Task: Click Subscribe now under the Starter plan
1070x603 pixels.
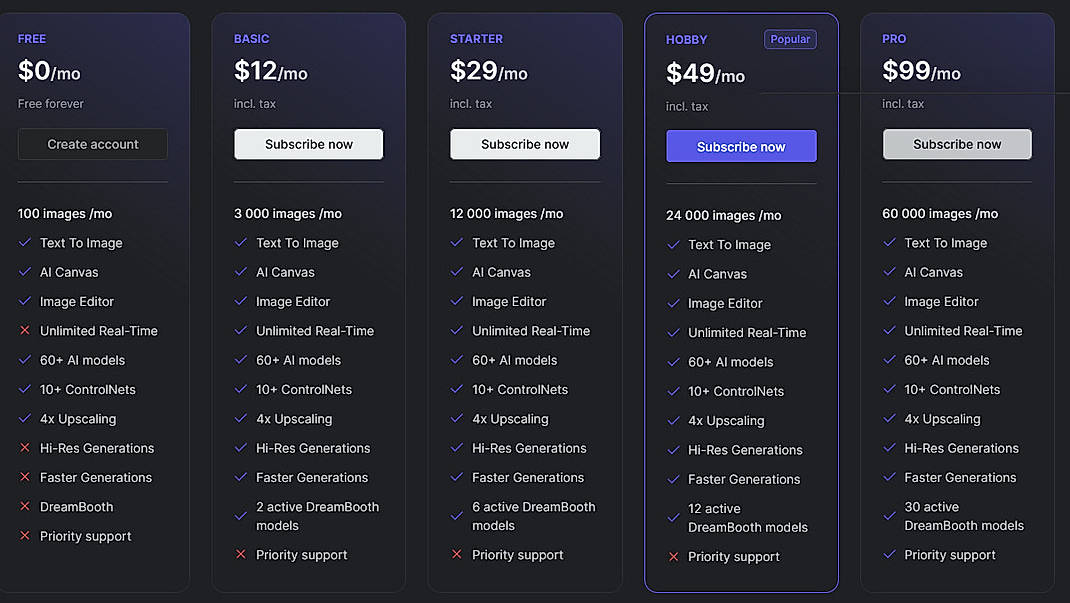Action: (x=524, y=143)
